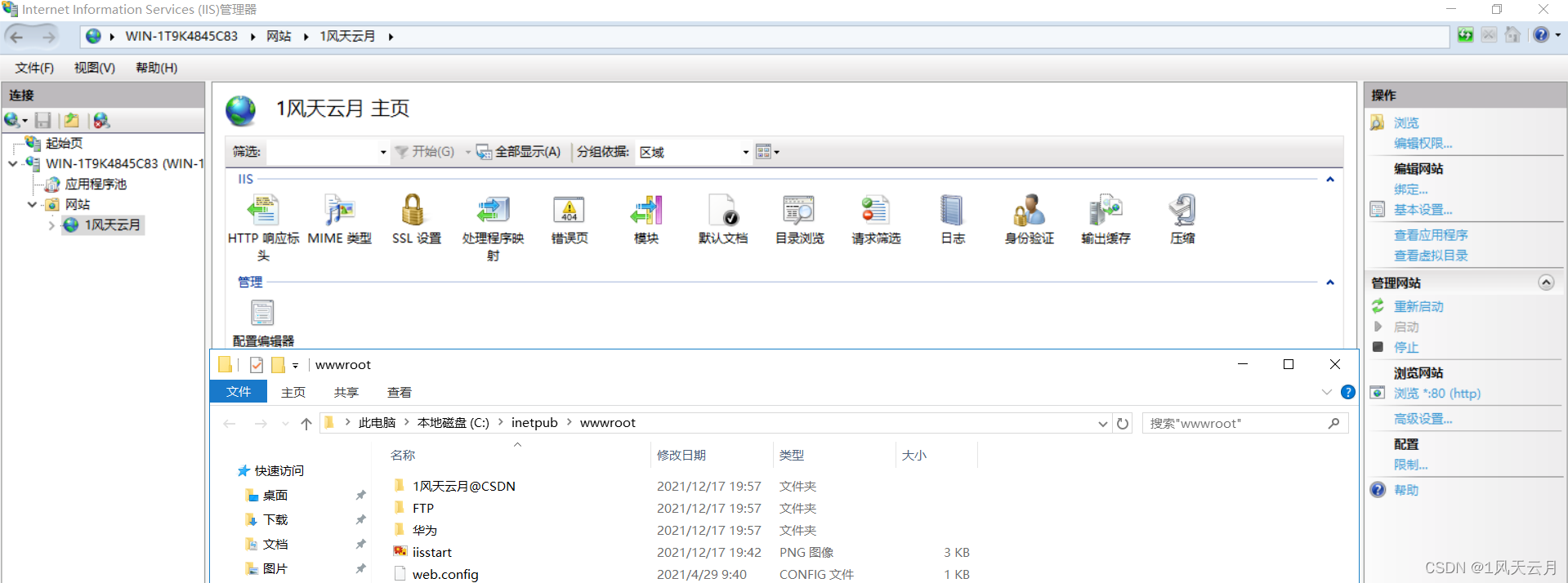The width and height of the screenshot is (1568, 583).
Task: Click up-directory arrow in wwwroot Explorer
Action: tap(306, 424)
